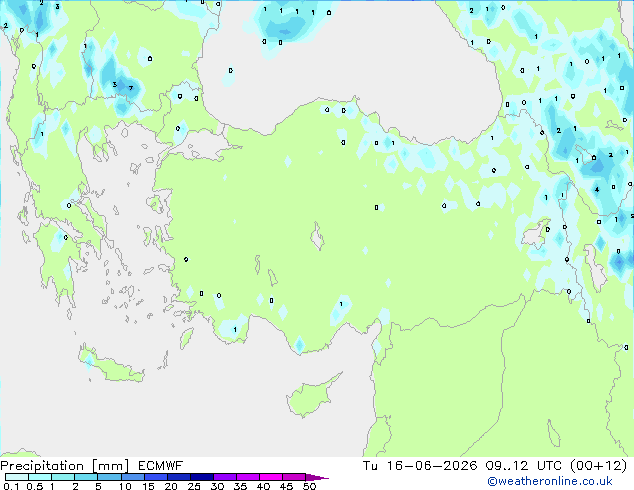
Task: Select the 30–35 mm legend color swatch
Action: click(224, 477)
